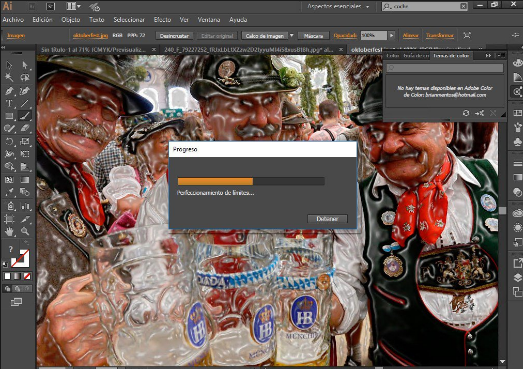
Task: Expand the opacity value flyout arrow
Action: (392, 35)
